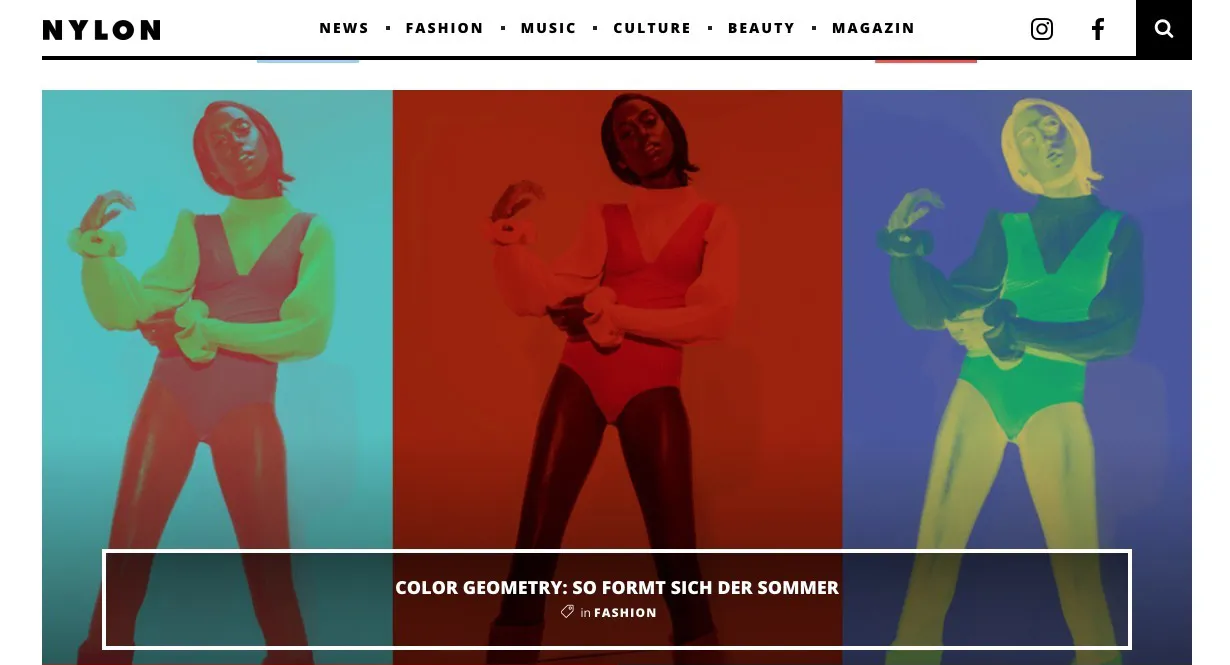Open the 'Color Geometry' article headline
1230x665 pixels.
(617, 588)
